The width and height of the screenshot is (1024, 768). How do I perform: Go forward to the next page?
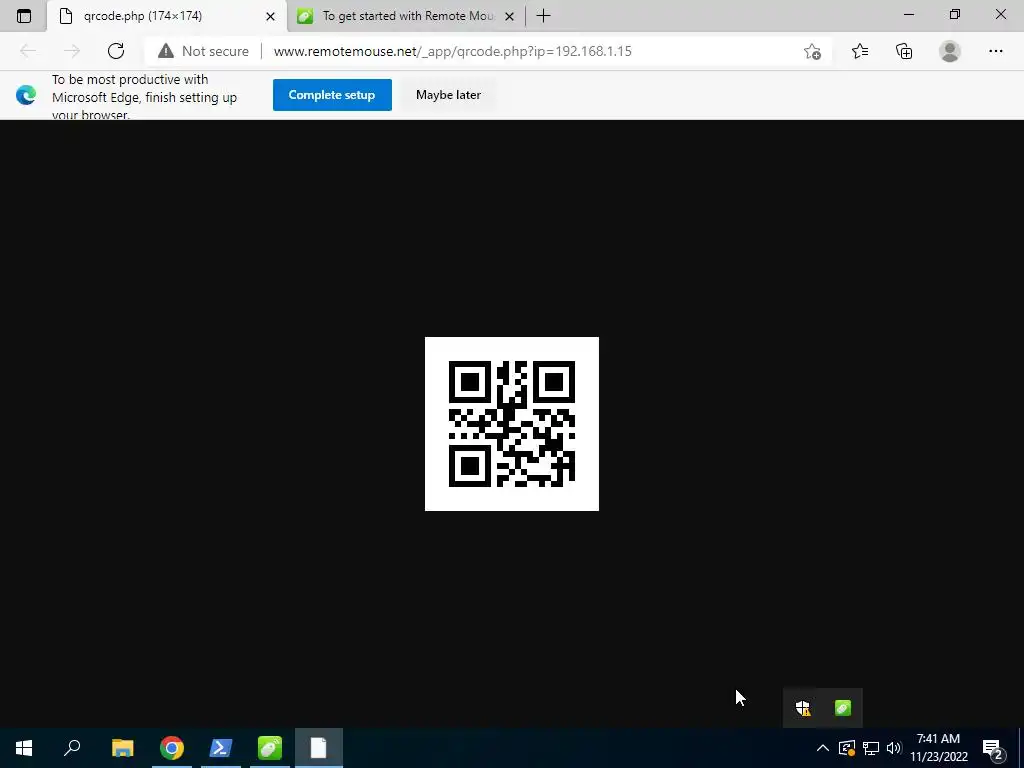(72, 51)
